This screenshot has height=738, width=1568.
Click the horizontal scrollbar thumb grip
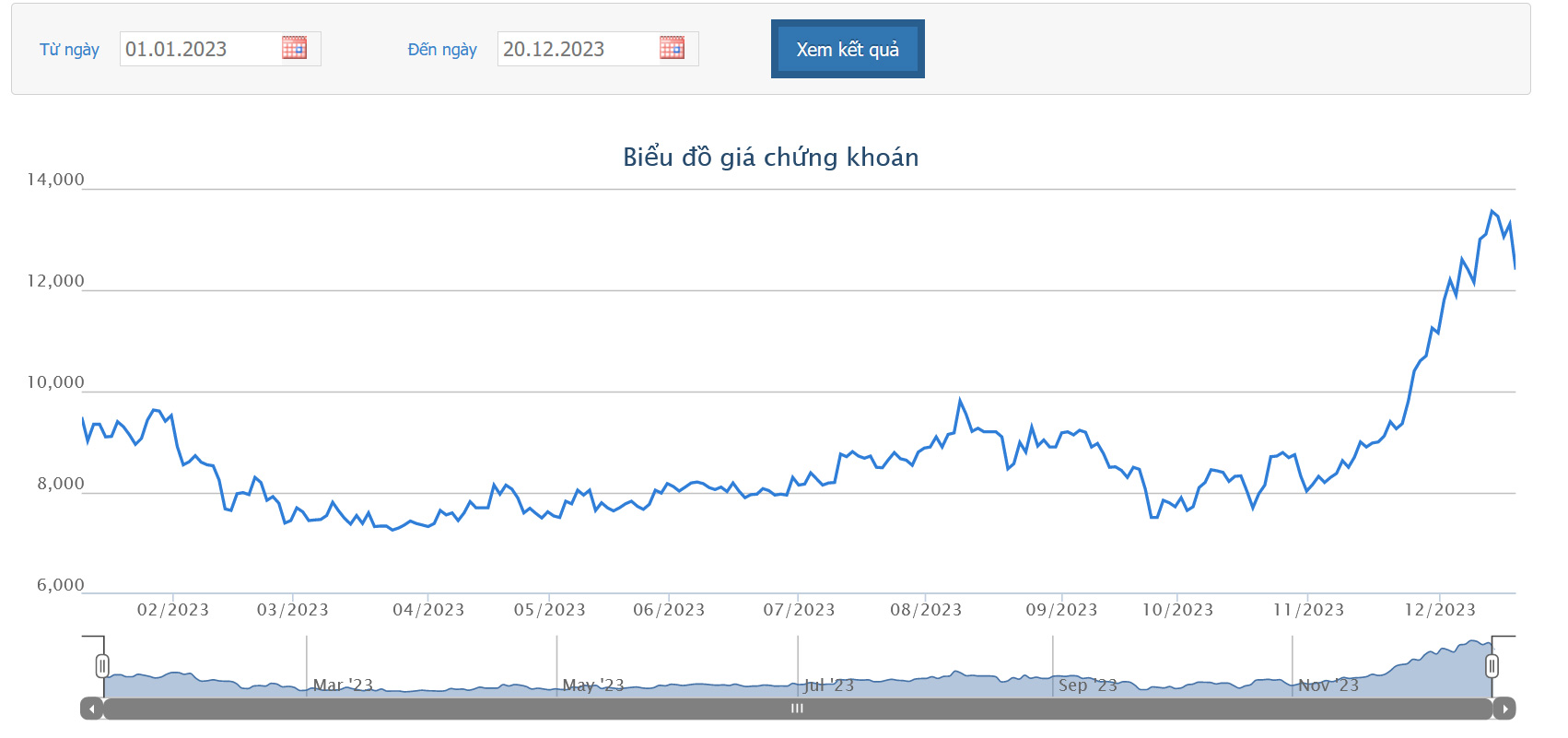tap(797, 709)
